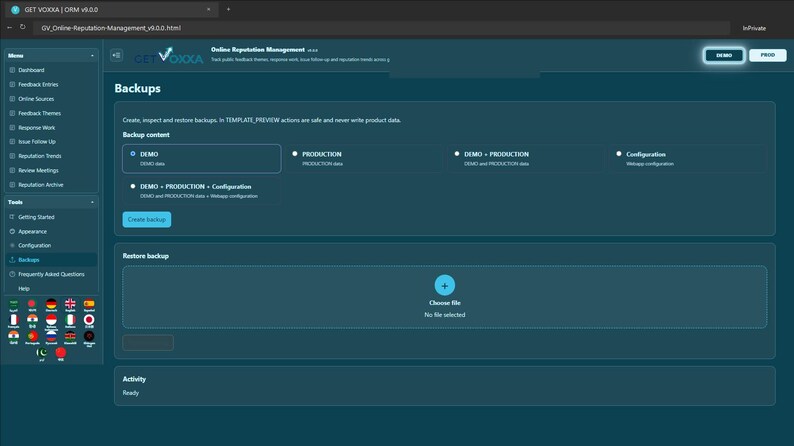Select the PRODUCTION backup content radio

coord(295,154)
